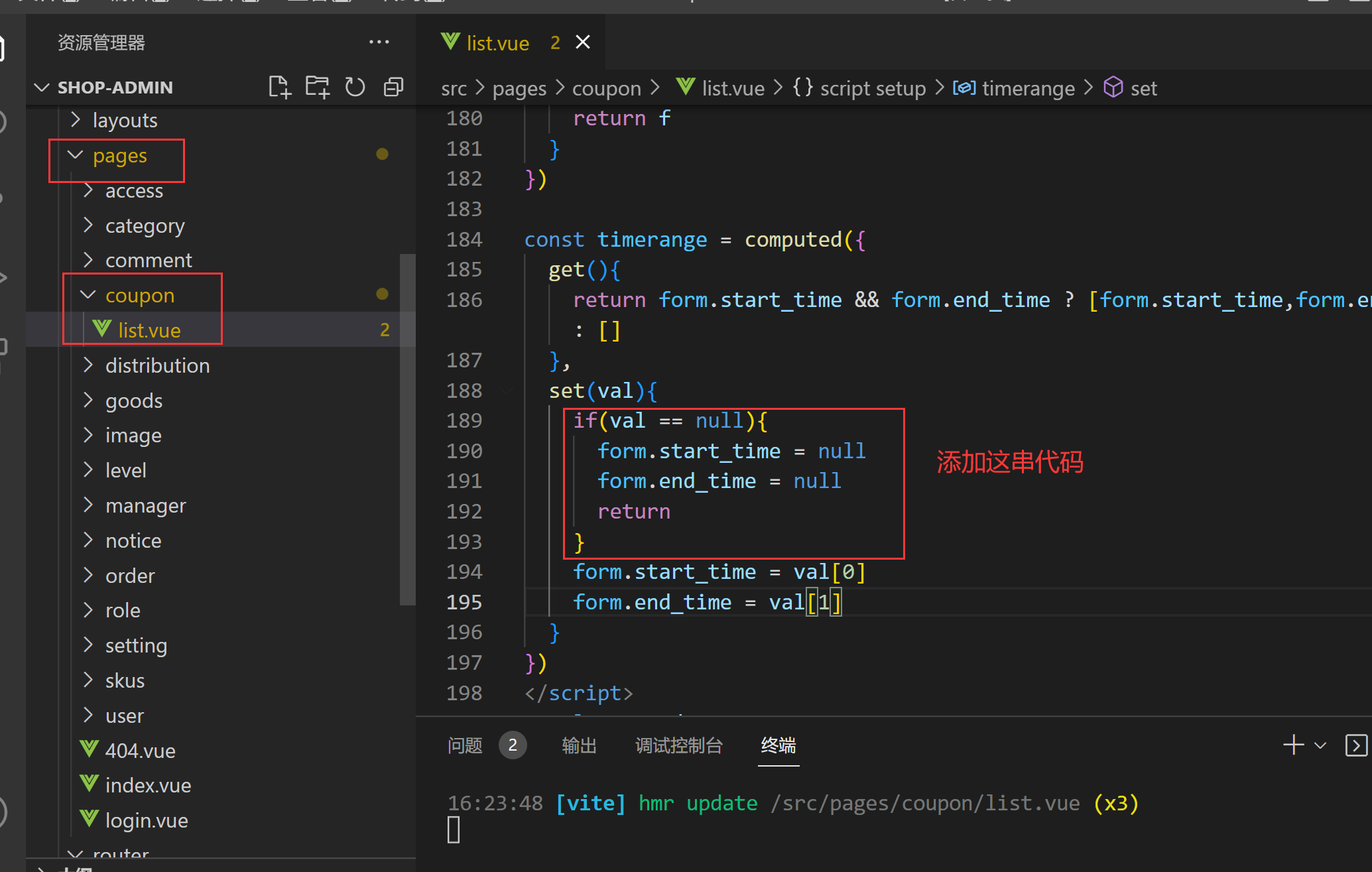The height and width of the screenshot is (872, 1372).
Task: Click the New File icon in explorer header
Action: (x=279, y=87)
